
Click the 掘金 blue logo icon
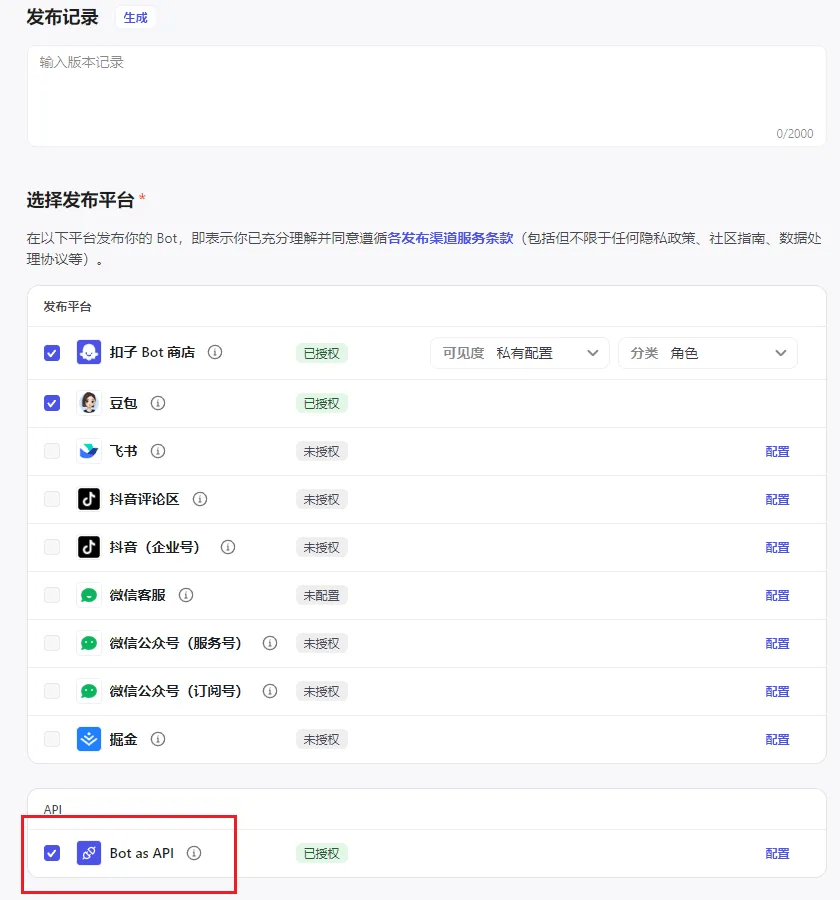point(89,739)
